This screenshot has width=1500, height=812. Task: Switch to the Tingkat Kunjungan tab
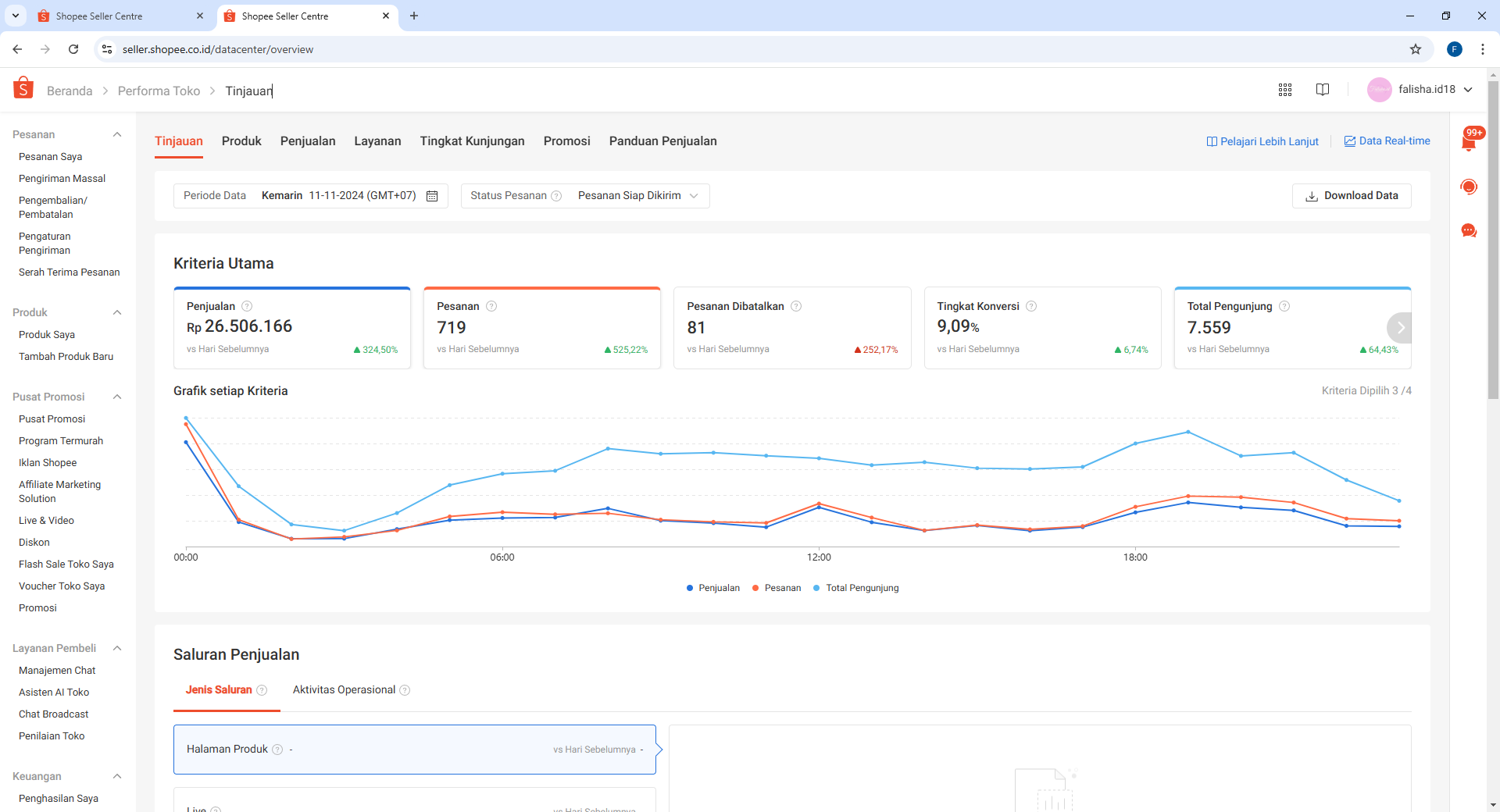[472, 141]
